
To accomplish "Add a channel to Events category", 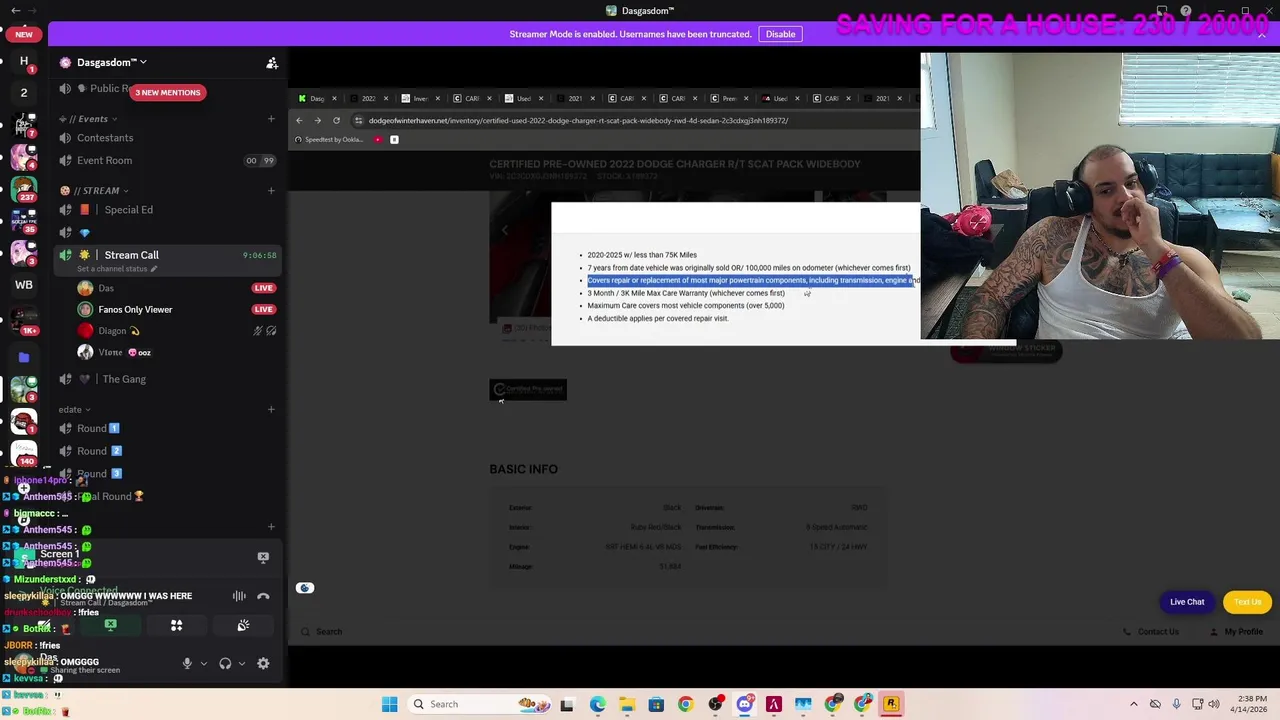I will click(x=271, y=119).
